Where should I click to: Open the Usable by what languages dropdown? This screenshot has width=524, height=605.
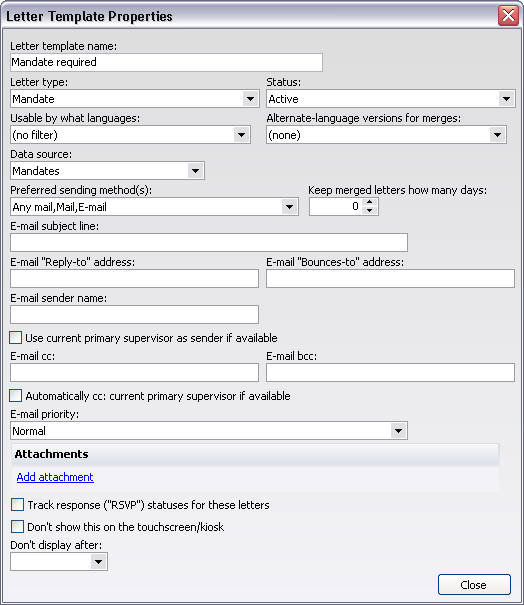coord(242,135)
